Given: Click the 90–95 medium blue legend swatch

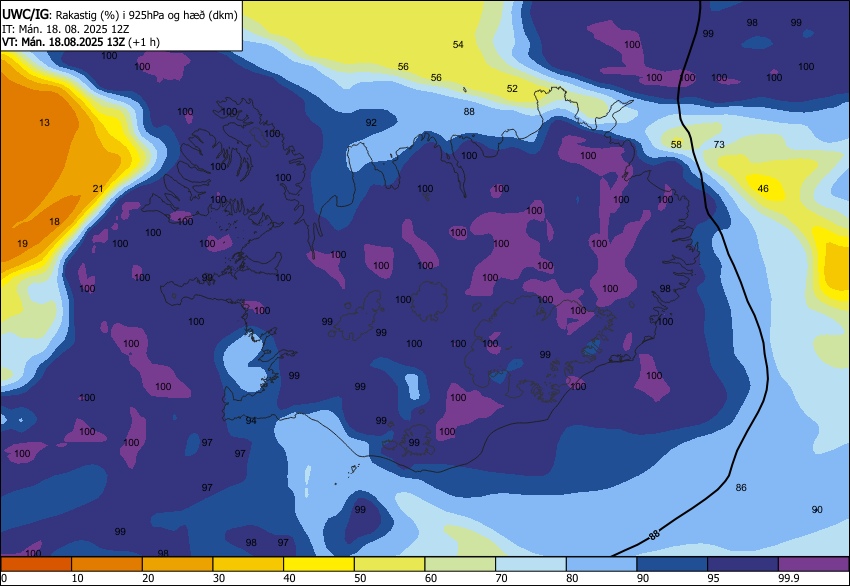Looking at the screenshot, I should [x=672, y=564].
